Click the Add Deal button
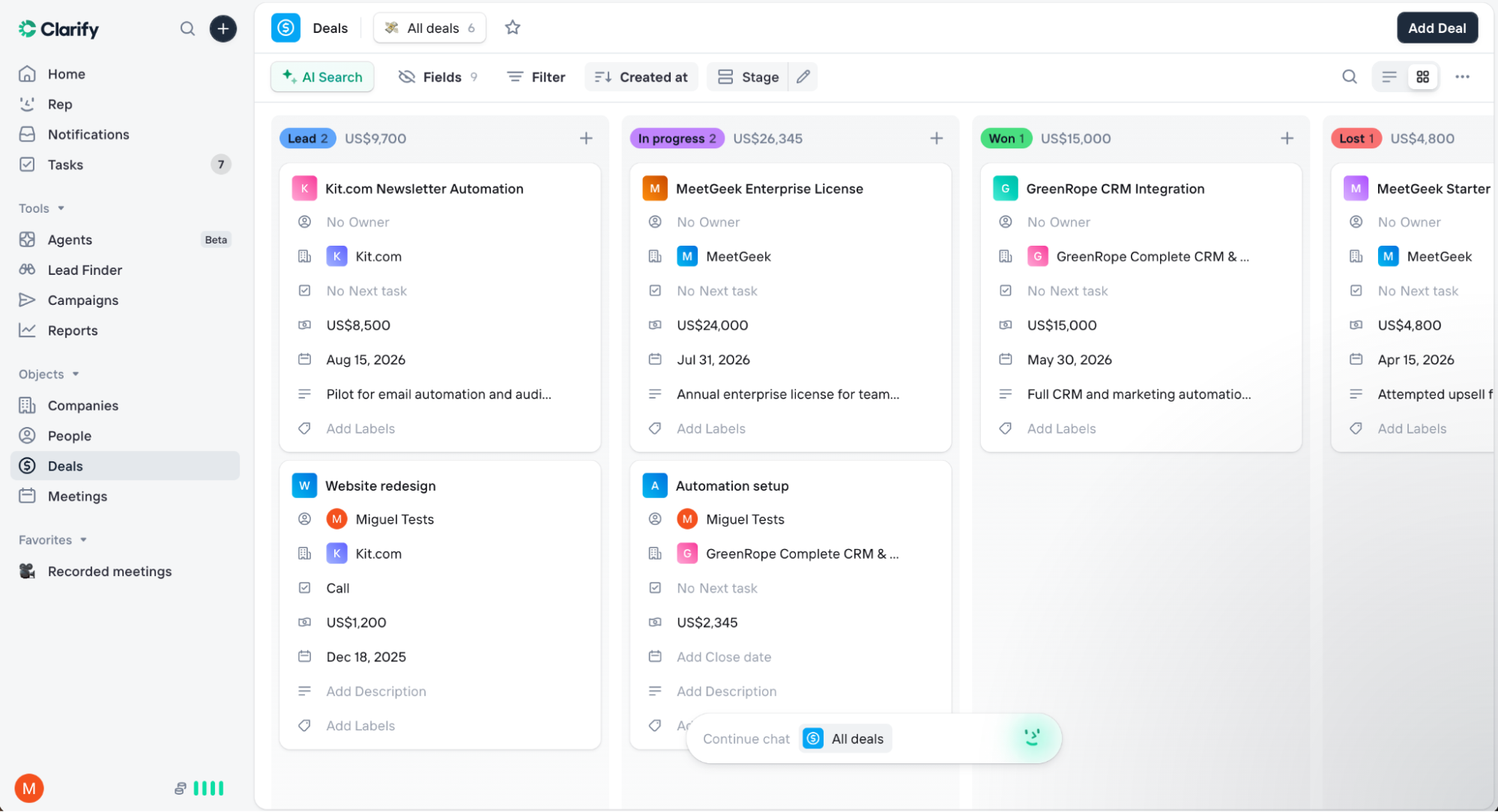Screen dimensions: 1498x812 coord(1437,28)
